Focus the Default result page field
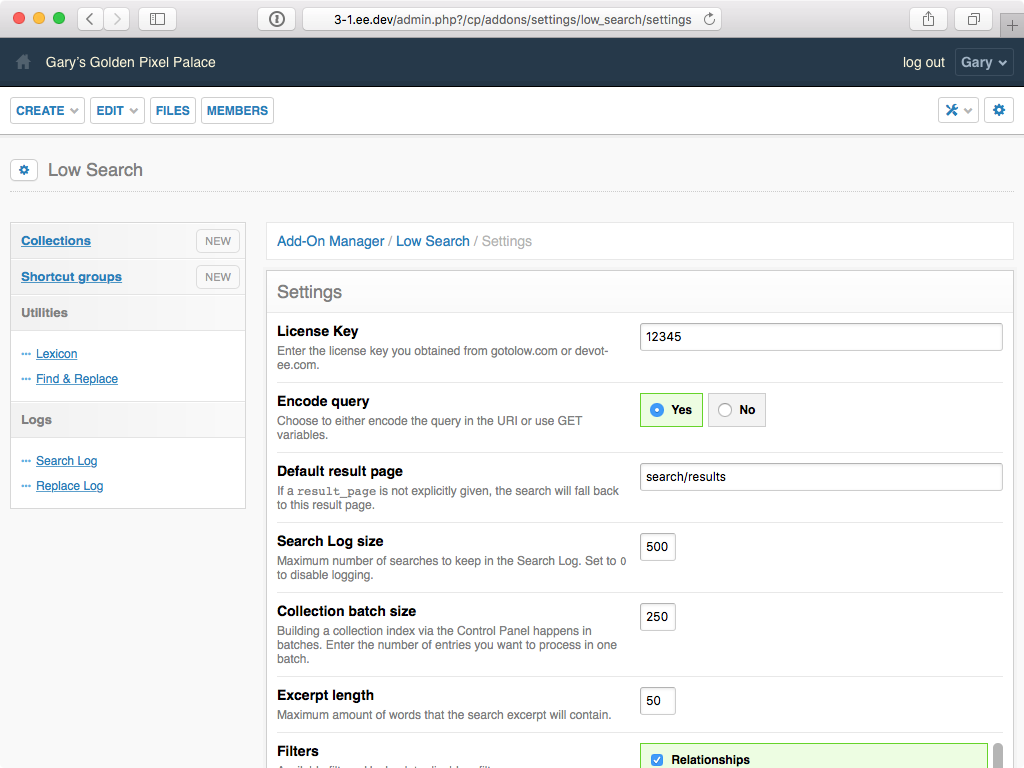 [821, 477]
